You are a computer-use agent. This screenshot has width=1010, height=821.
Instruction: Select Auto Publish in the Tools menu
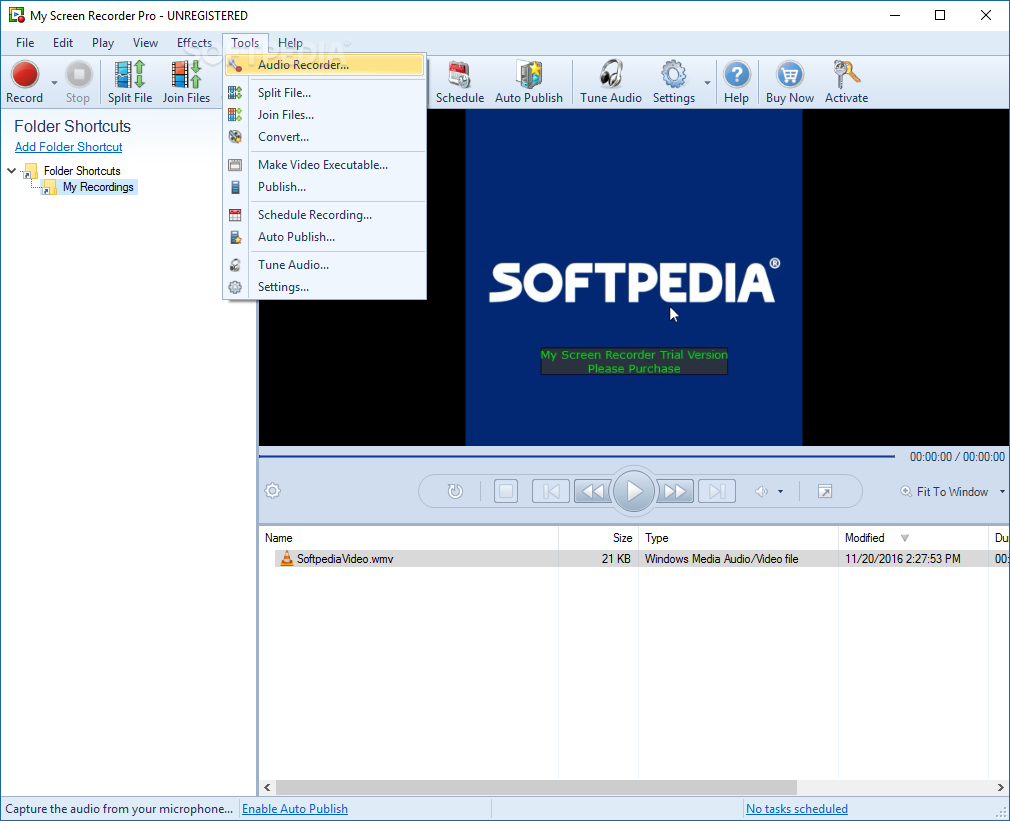325,237
